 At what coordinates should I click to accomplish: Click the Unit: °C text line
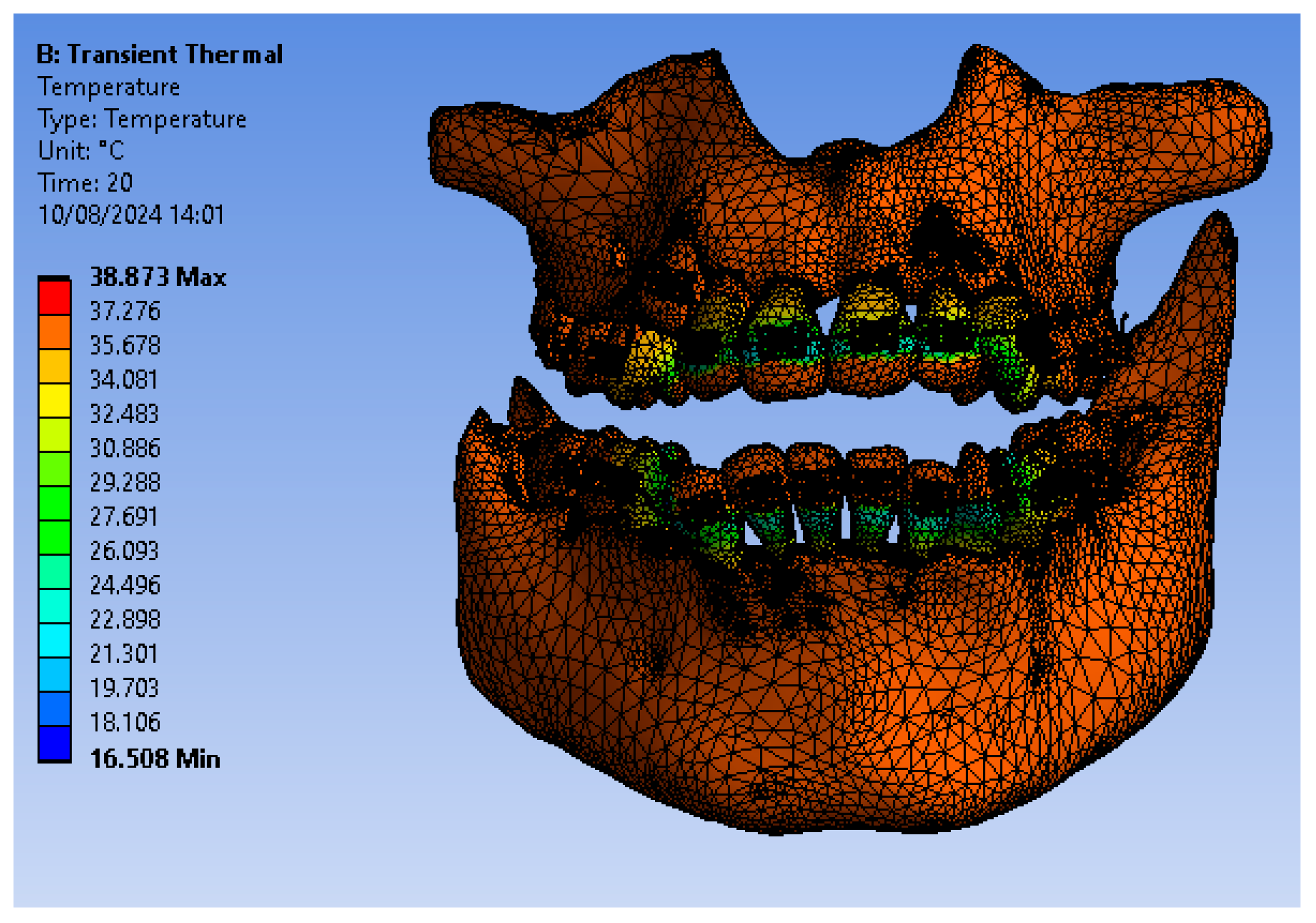click(81, 151)
